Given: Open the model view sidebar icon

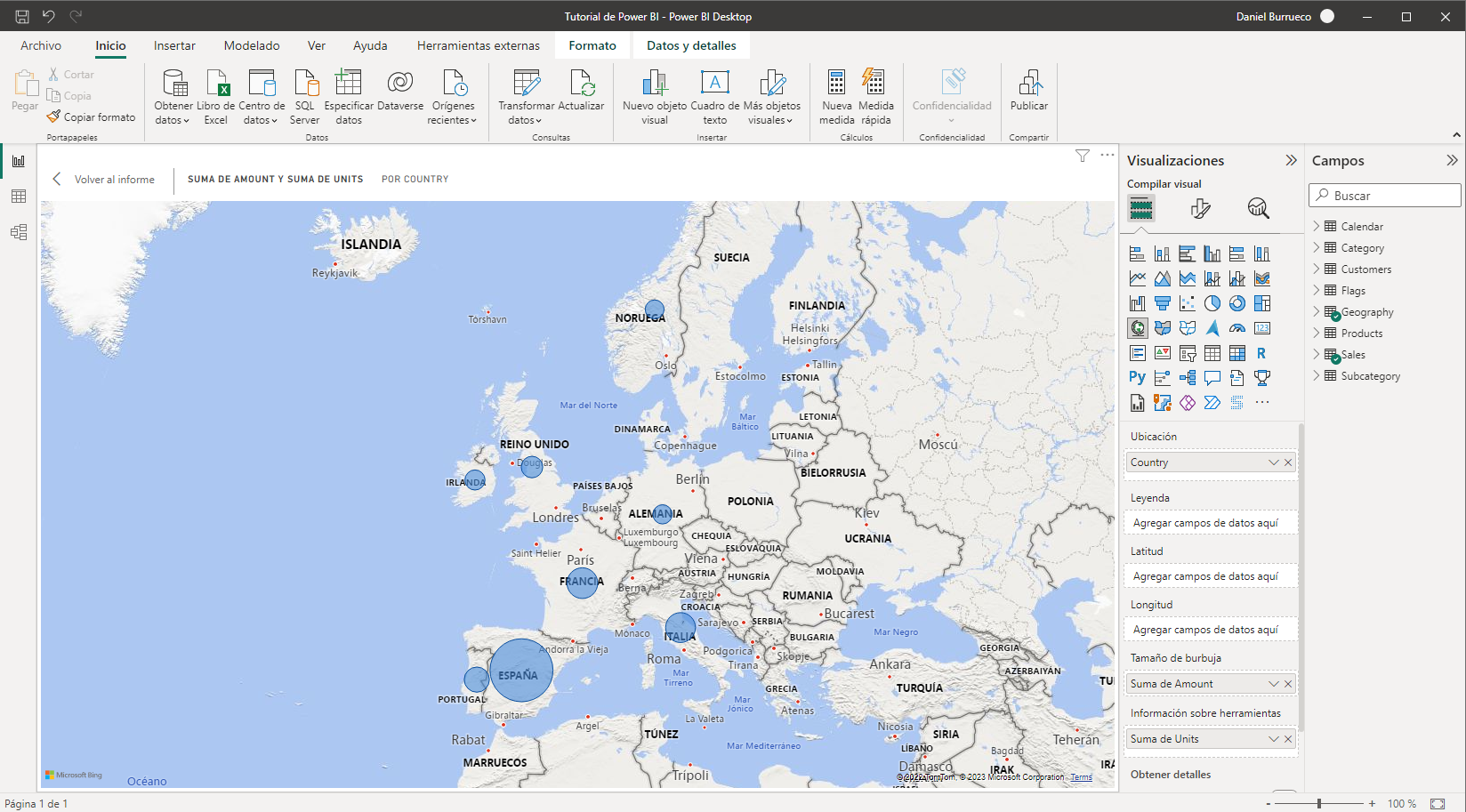Looking at the screenshot, I should (19, 232).
